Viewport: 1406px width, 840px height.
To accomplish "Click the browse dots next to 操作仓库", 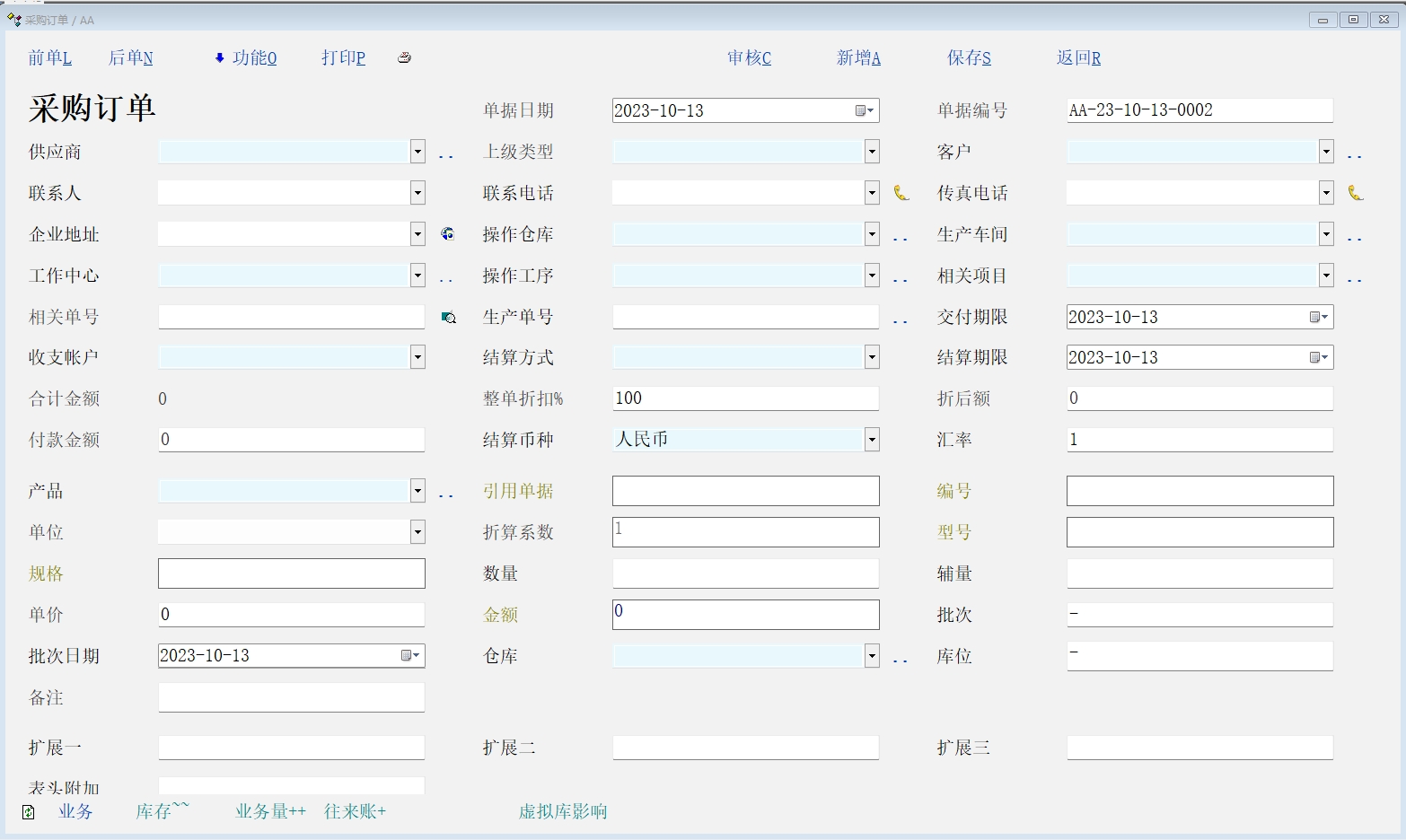I will coord(900,238).
